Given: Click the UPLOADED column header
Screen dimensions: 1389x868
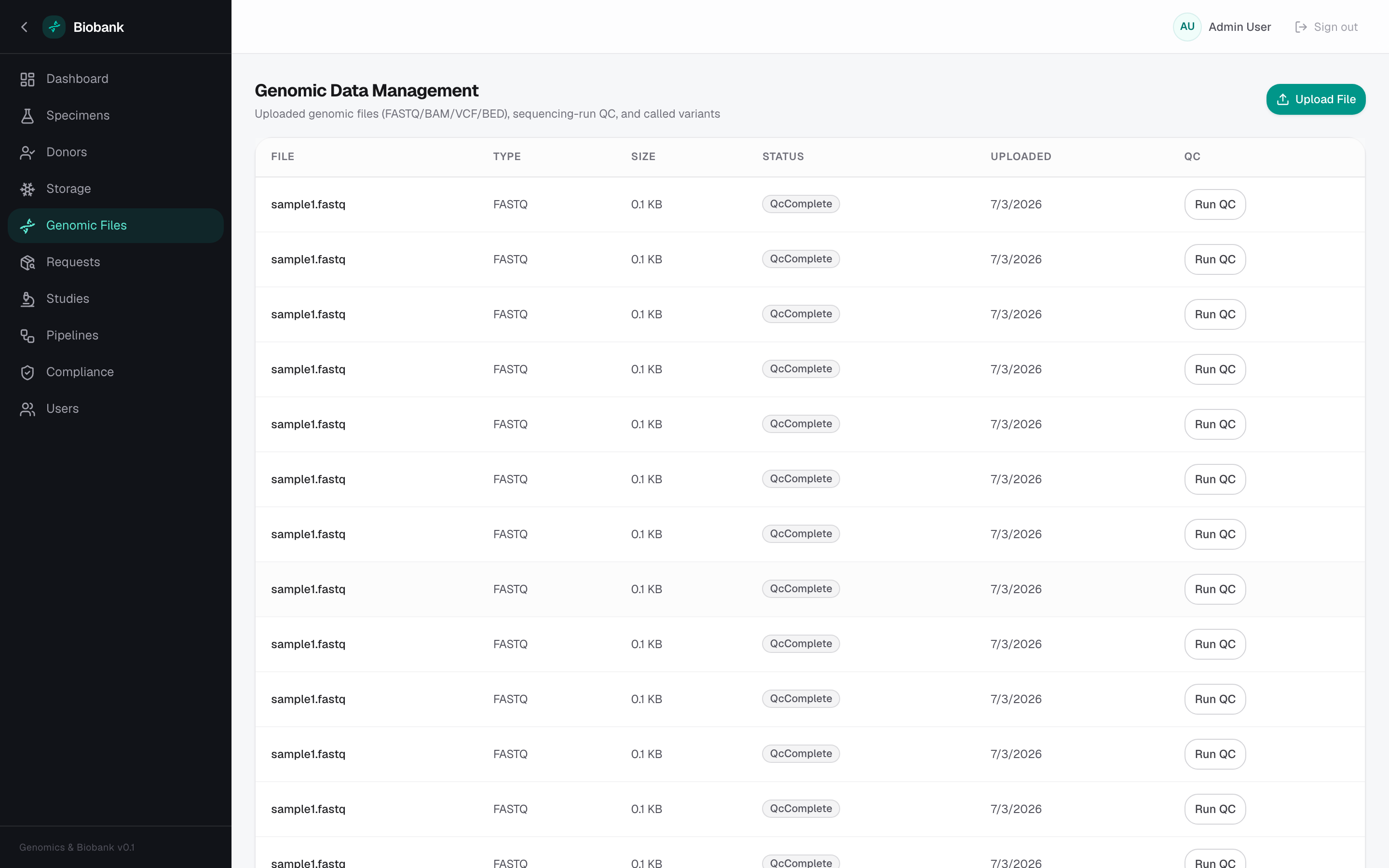Looking at the screenshot, I should tap(1021, 157).
